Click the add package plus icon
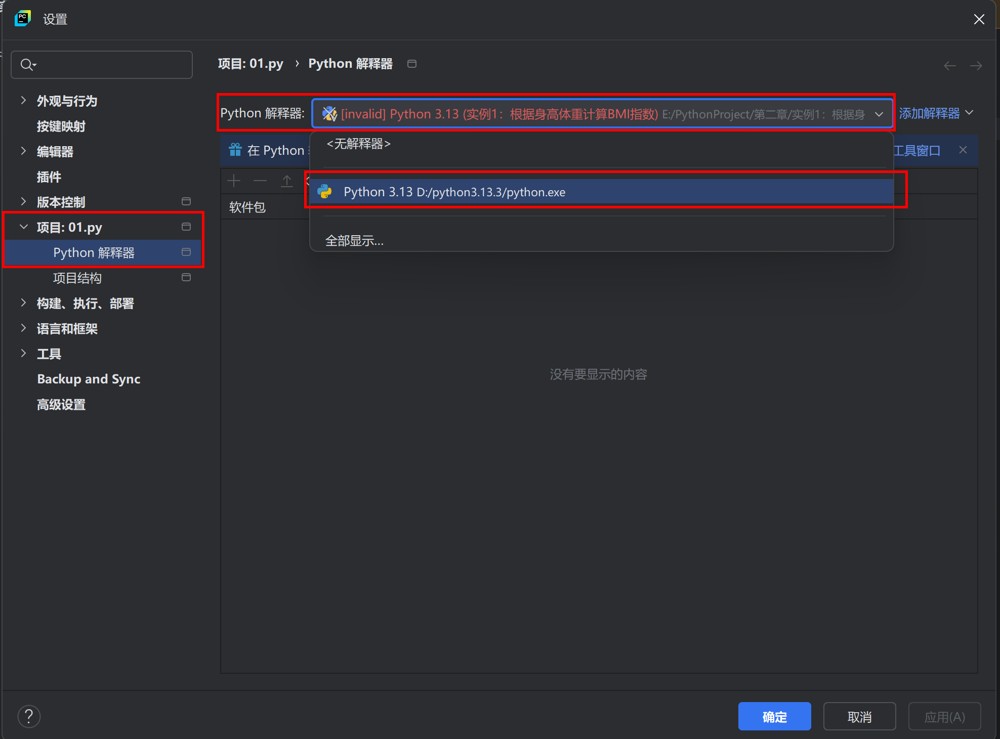This screenshot has height=739, width=1000. click(x=234, y=181)
